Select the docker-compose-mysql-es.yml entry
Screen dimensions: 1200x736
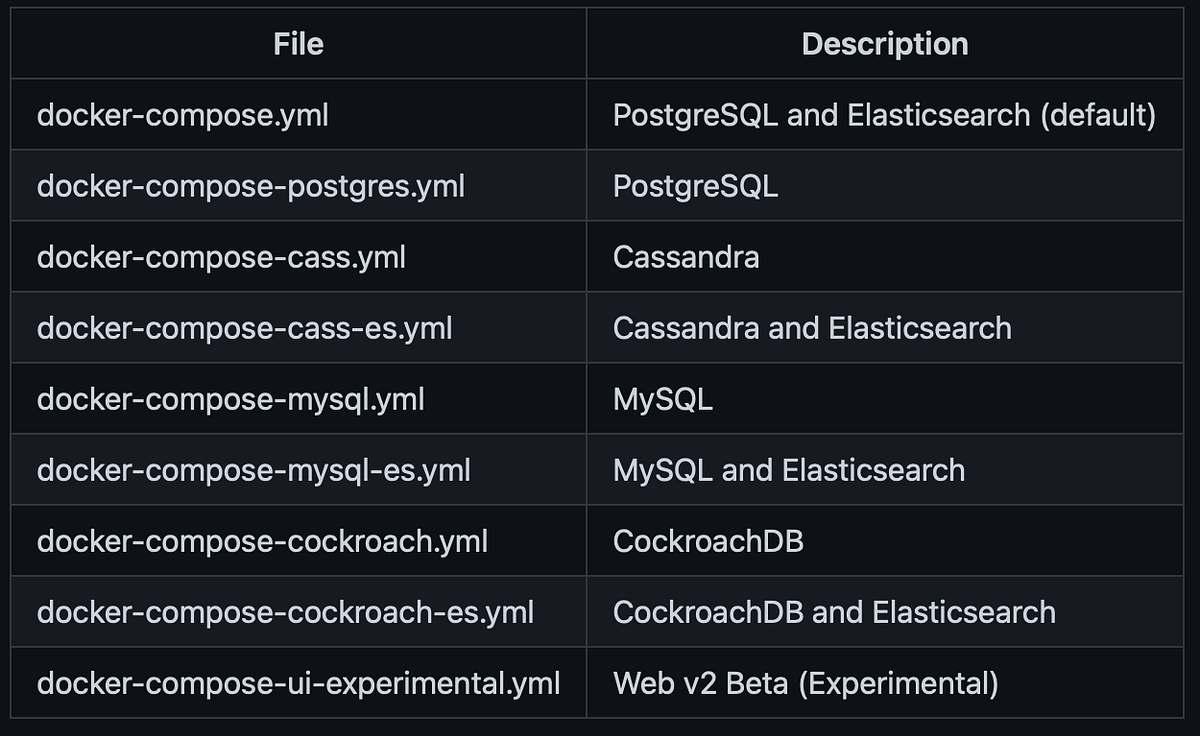254,471
